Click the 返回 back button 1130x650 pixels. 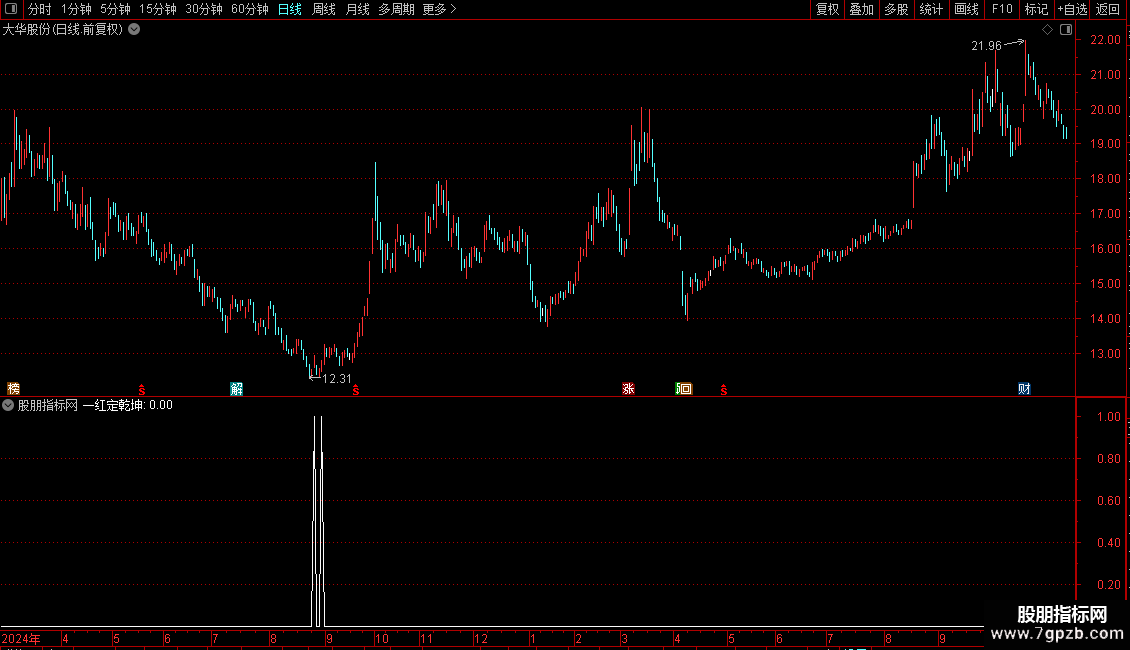(x=1108, y=9)
